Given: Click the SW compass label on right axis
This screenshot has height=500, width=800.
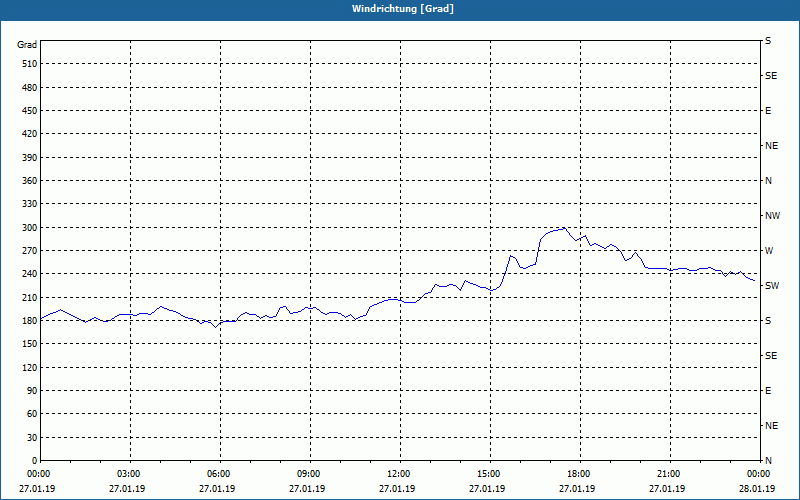Looking at the screenshot, I should [x=772, y=286].
